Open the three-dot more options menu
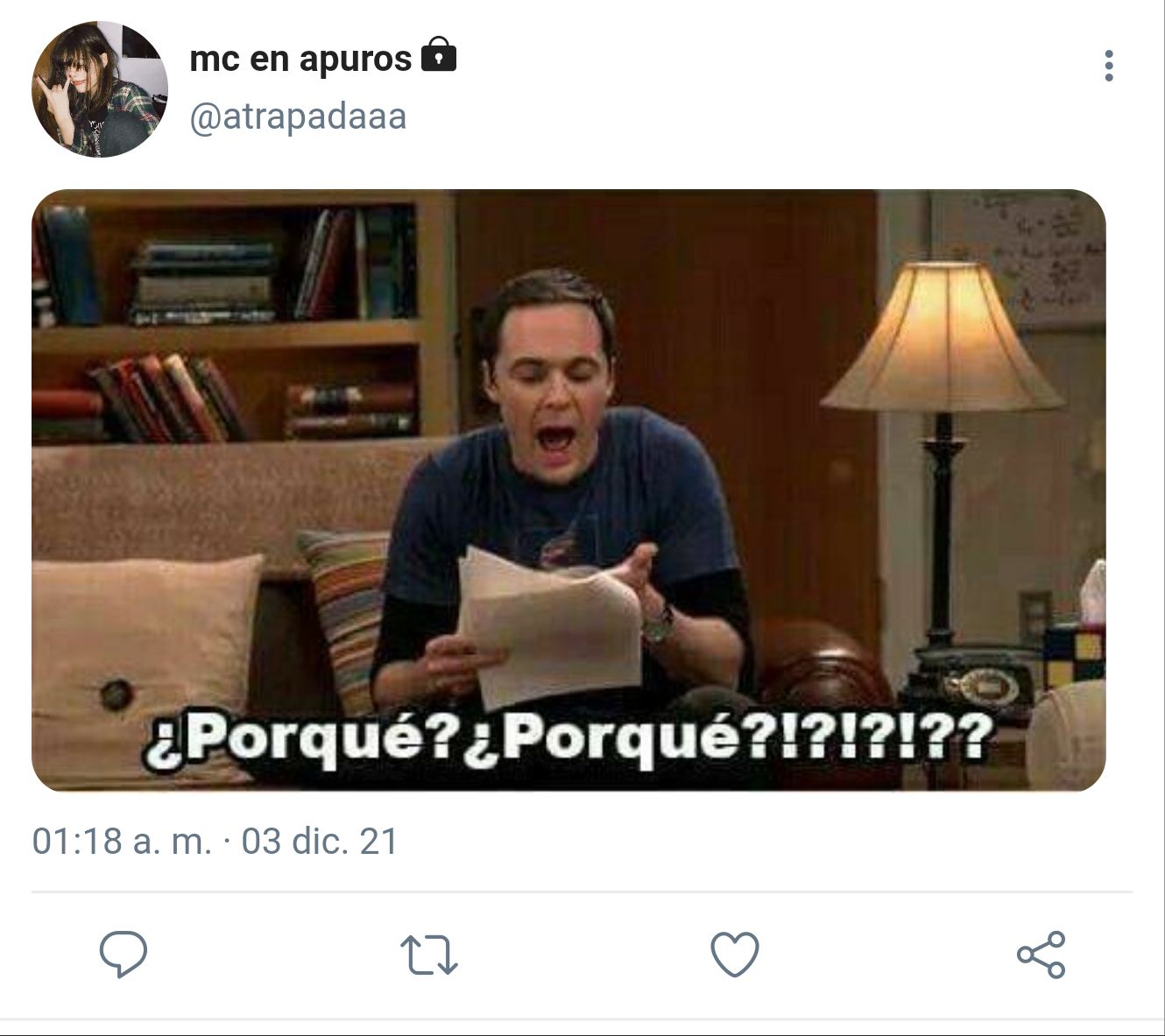The height and width of the screenshot is (1036, 1165). pos(1109,66)
